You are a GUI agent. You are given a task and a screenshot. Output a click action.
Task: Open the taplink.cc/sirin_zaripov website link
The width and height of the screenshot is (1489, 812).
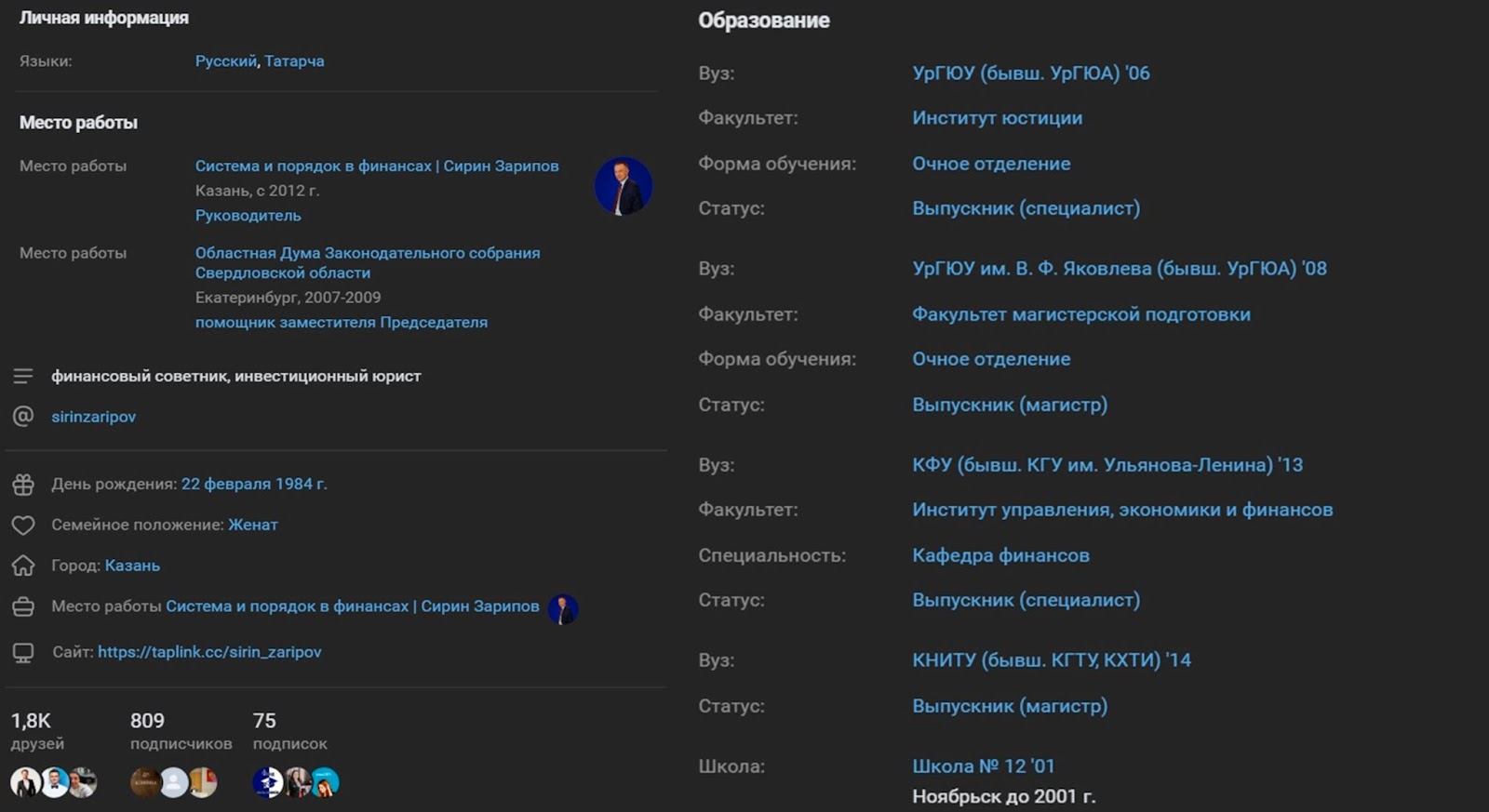coord(209,652)
